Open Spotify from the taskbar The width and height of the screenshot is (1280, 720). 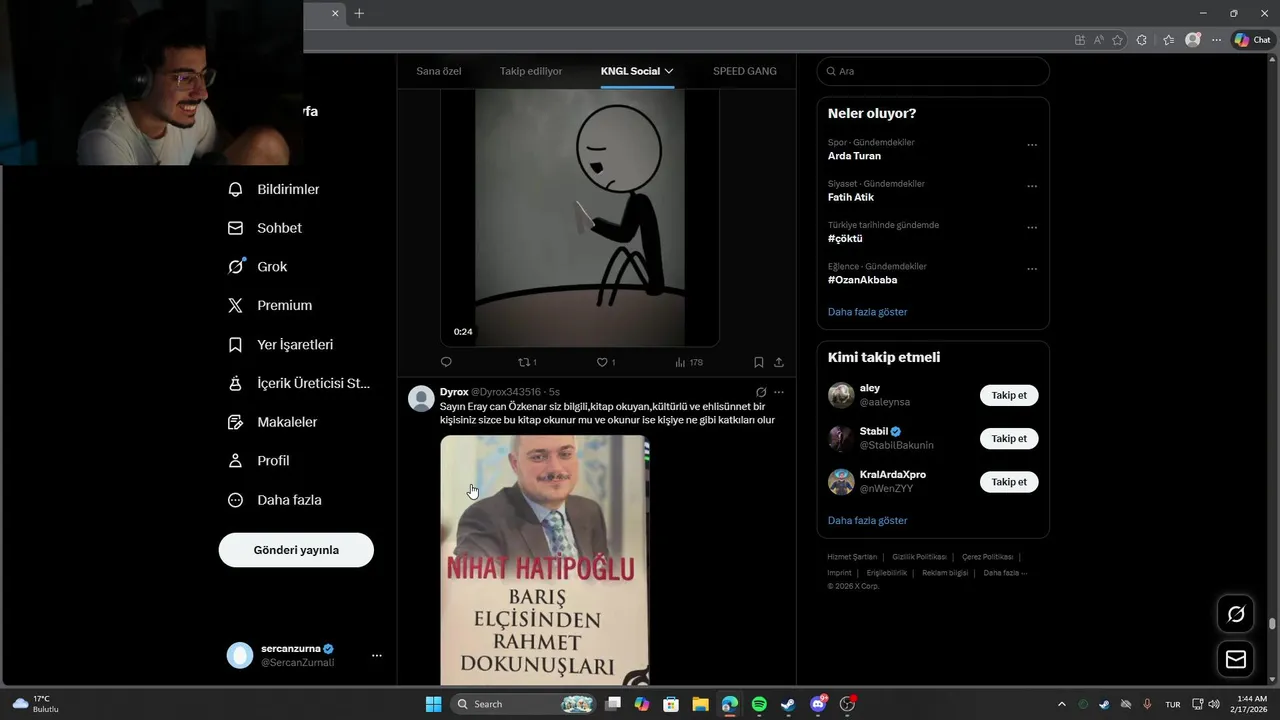coord(759,704)
